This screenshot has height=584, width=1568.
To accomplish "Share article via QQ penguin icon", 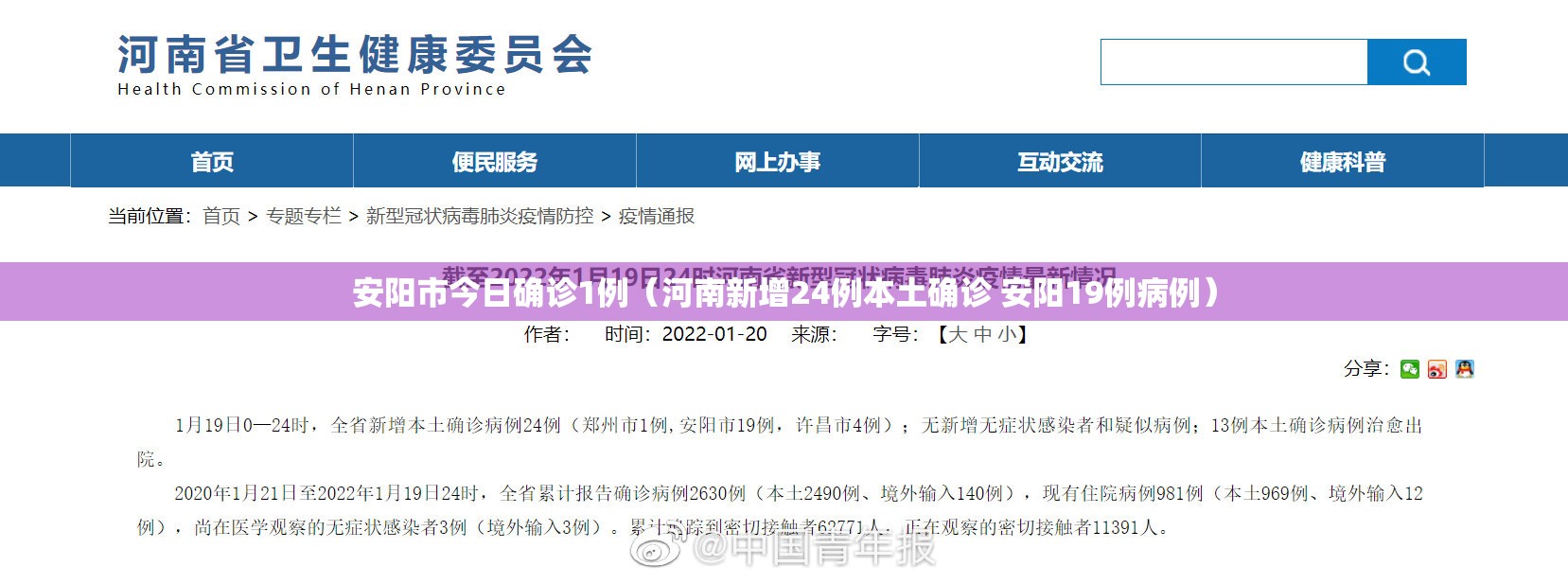I will (x=1465, y=369).
